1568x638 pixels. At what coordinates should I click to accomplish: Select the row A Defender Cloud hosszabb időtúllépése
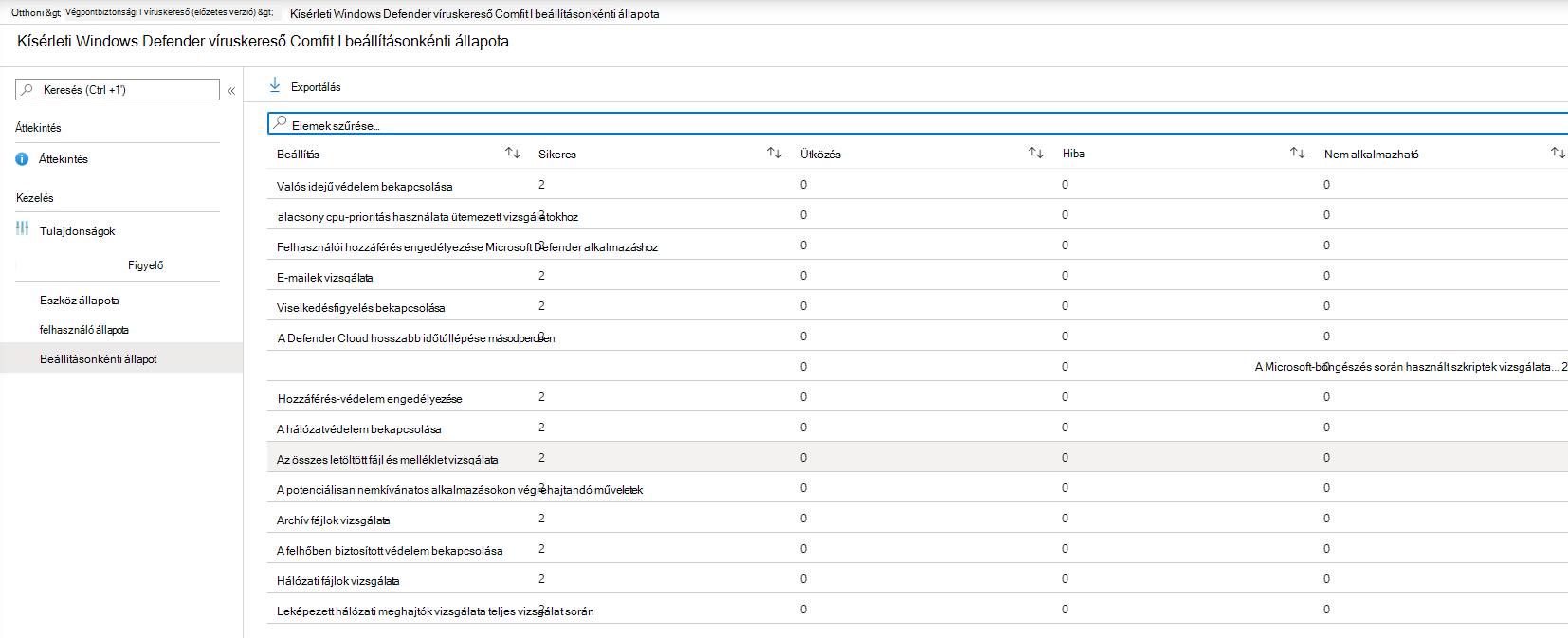pos(918,336)
